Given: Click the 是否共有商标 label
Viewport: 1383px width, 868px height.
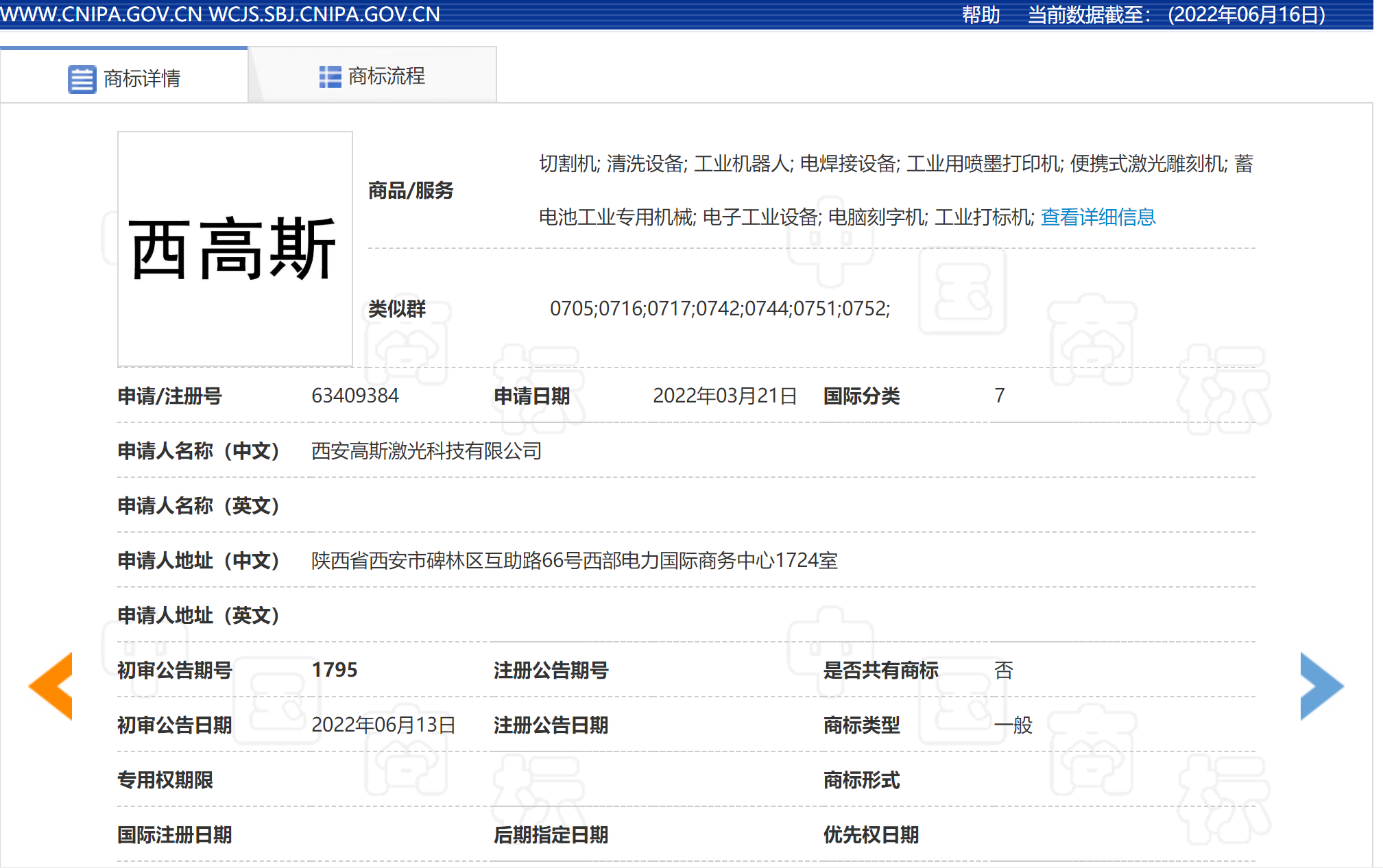Looking at the screenshot, I should click(880, 670).
